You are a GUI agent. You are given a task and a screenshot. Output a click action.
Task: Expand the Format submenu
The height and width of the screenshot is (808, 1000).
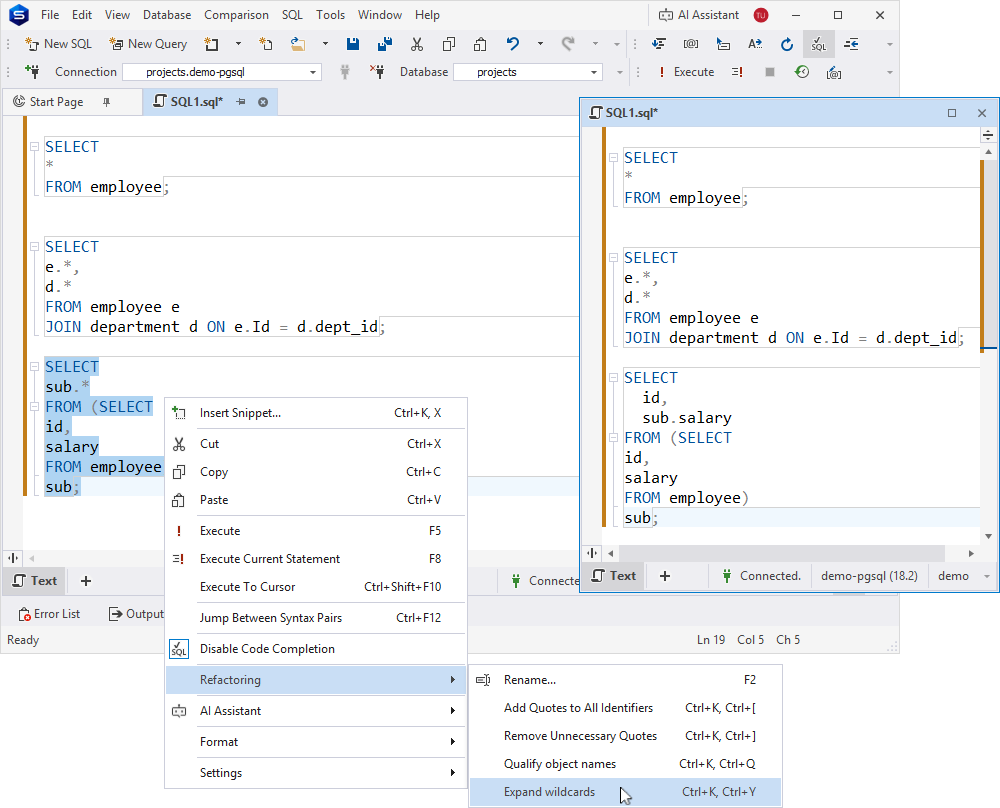tap(316, 742)
